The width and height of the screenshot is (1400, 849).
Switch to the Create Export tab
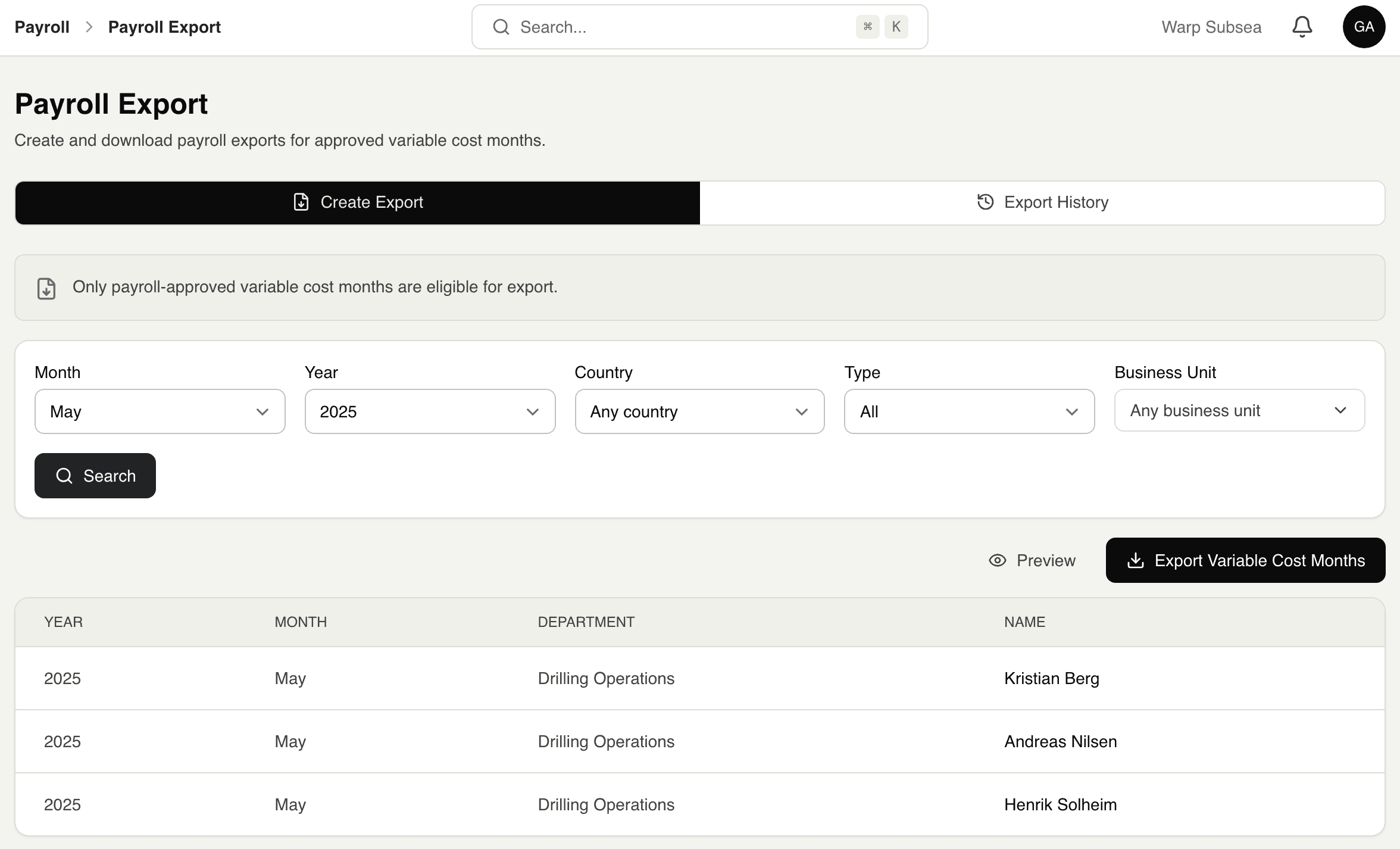[358, 202]
